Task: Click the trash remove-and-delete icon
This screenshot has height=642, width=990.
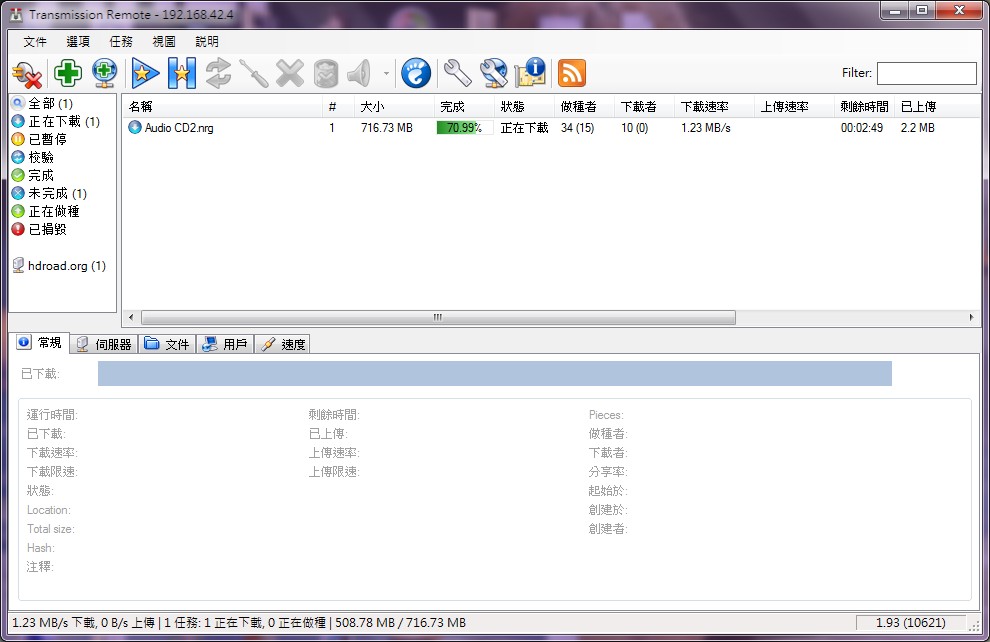Action: (x=326, y=73)
